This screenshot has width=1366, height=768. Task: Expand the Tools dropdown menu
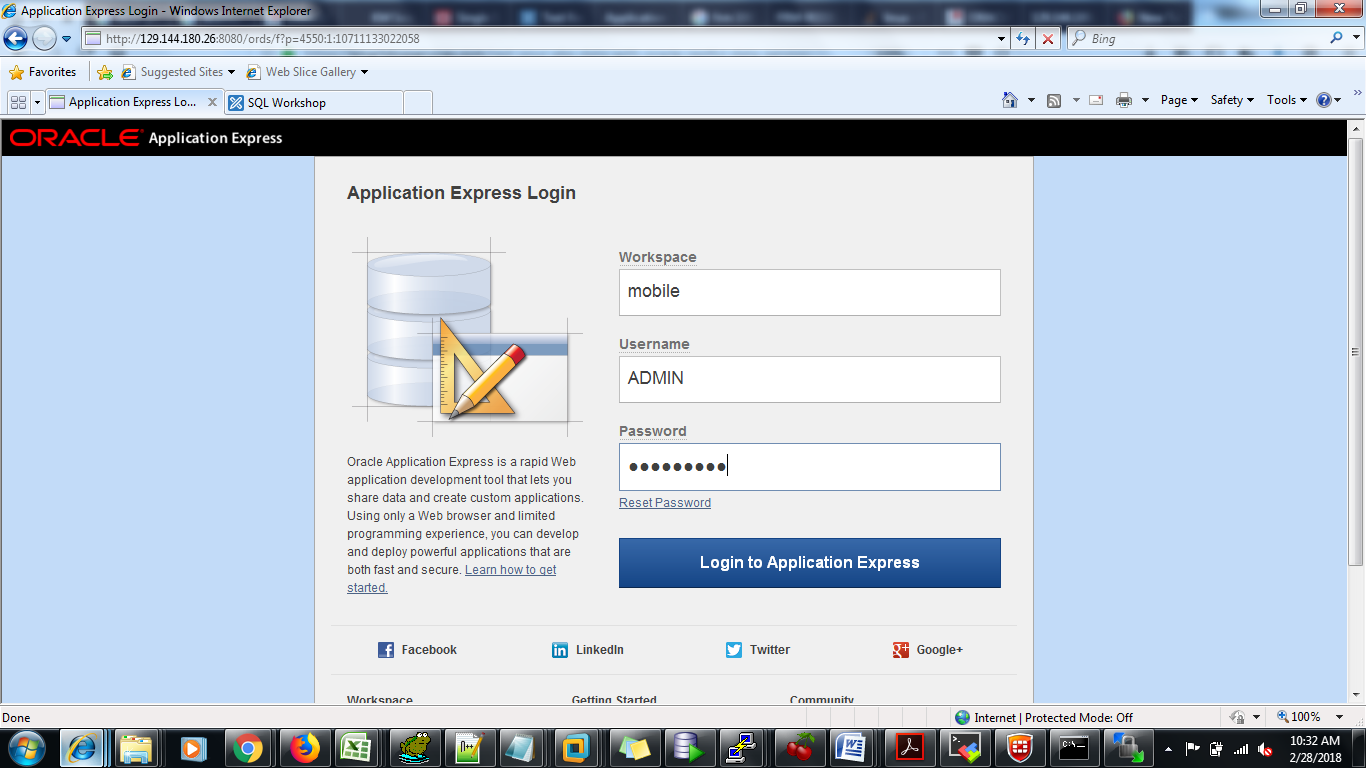point(1286,100)
